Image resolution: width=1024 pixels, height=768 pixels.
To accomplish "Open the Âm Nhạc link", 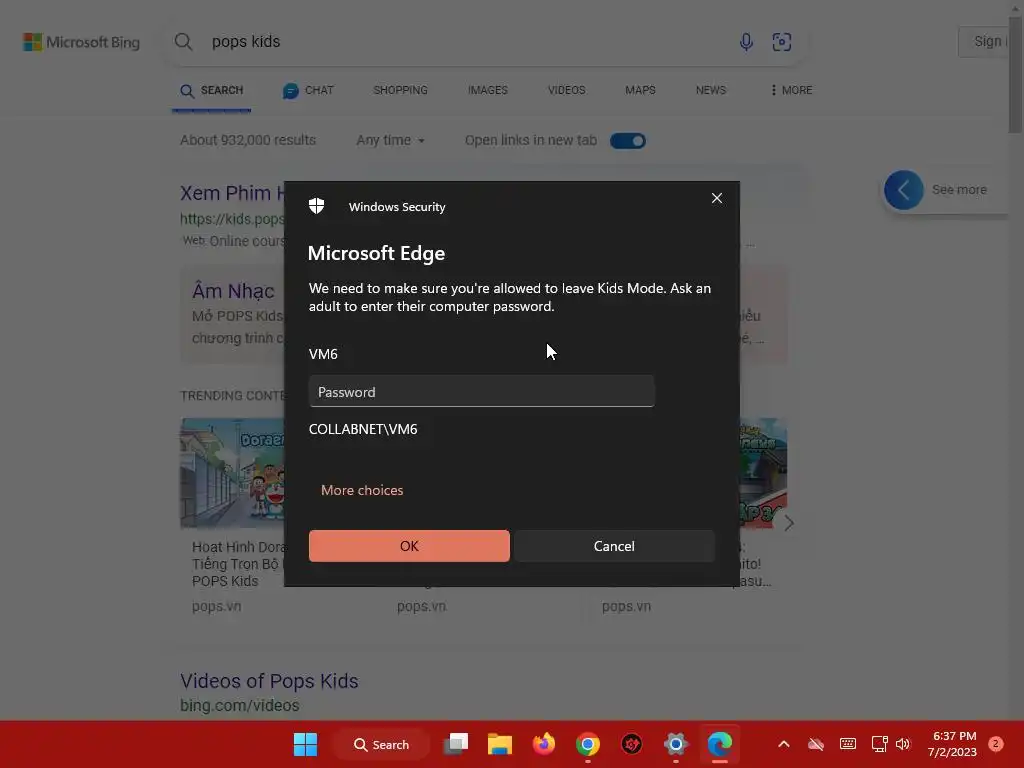I will [233, 291].
